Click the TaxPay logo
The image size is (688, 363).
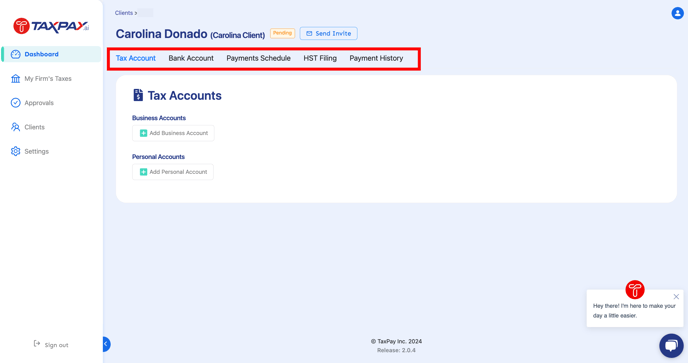click(x=51, y=26)
